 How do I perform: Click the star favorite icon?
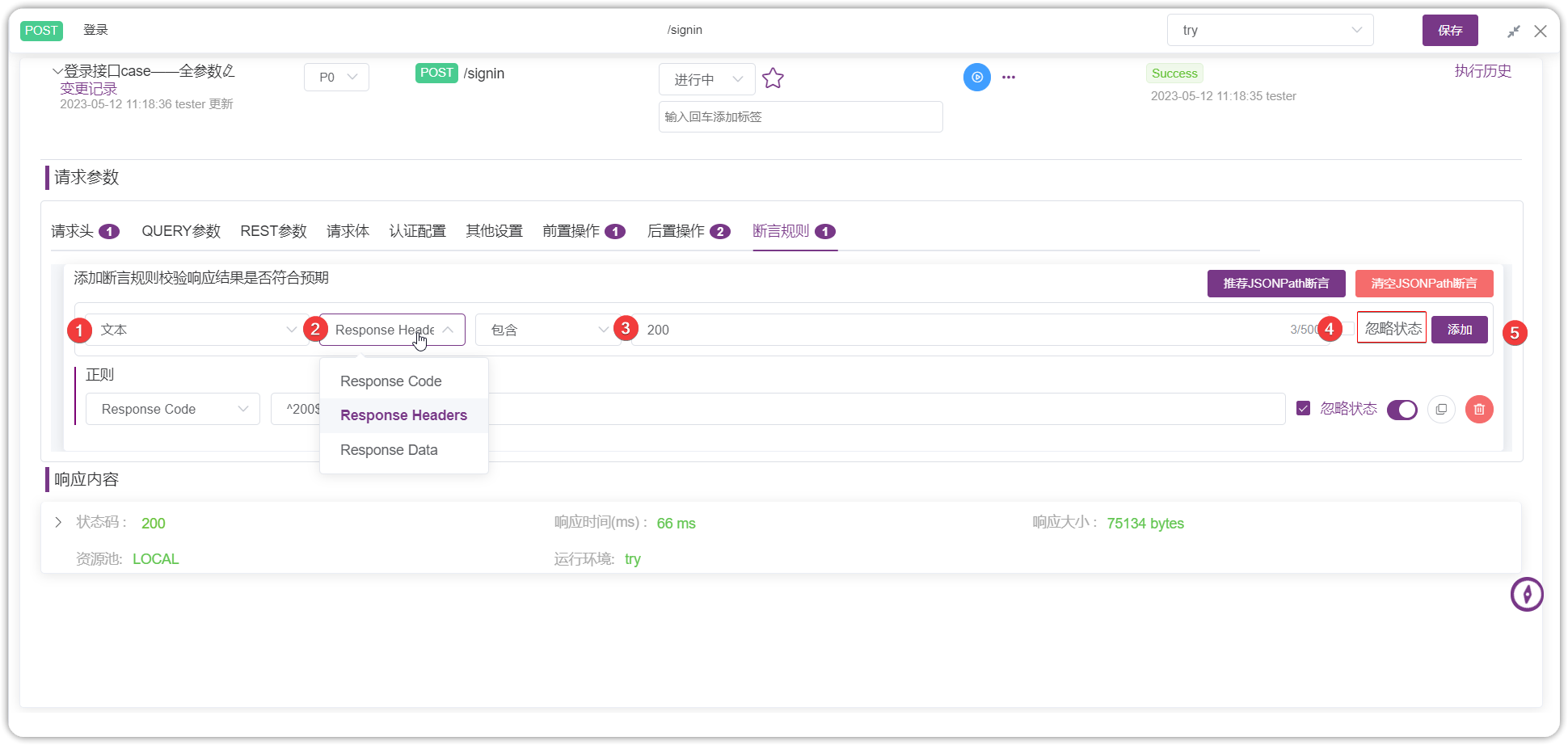point(773,78)
